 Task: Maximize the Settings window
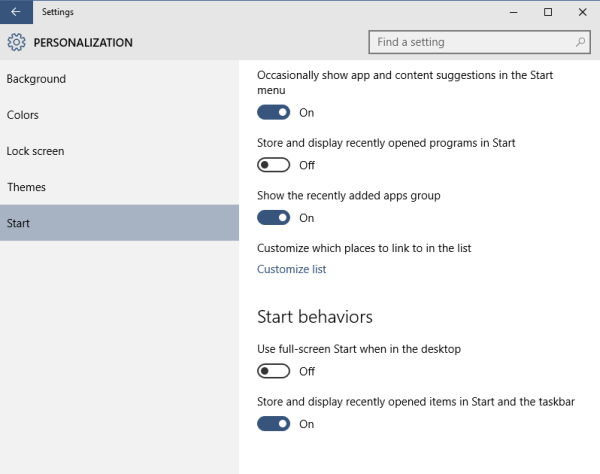coord(548,12)
